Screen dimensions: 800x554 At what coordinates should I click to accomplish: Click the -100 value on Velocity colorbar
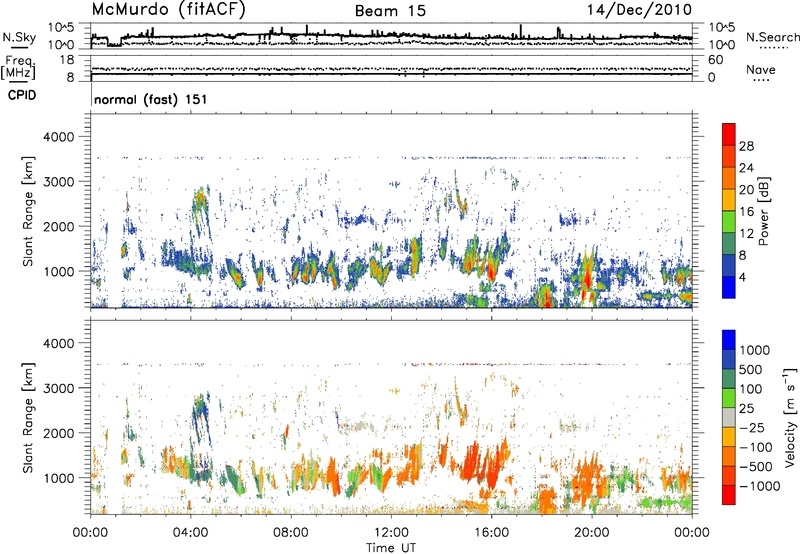(x=756, y=447)
